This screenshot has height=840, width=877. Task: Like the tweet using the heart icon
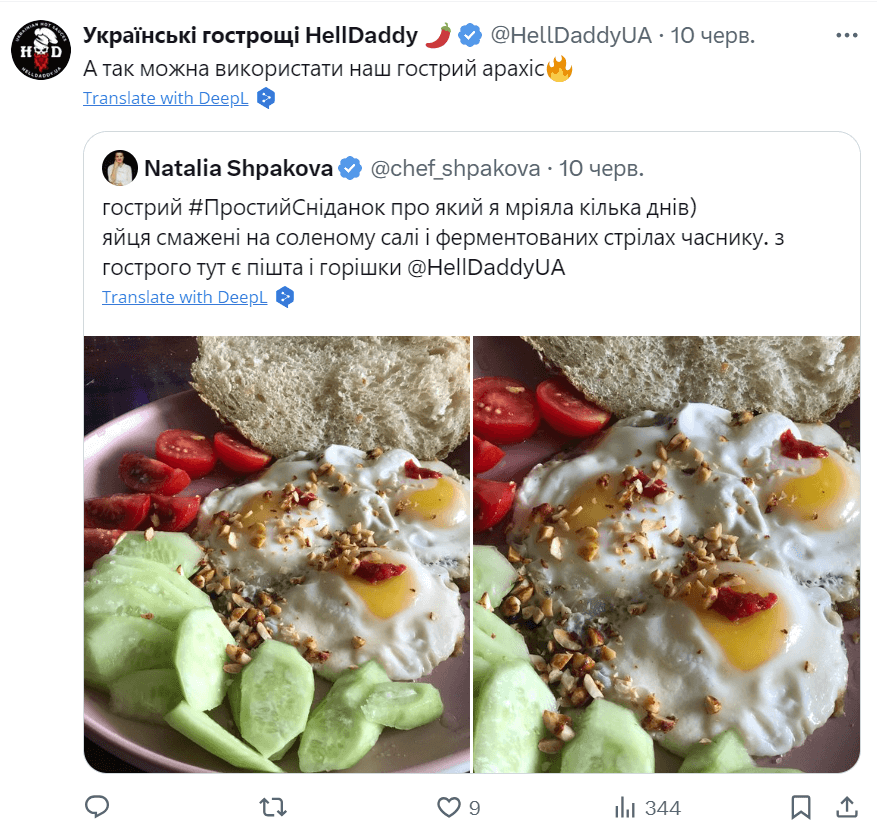[x=451, y=807]
